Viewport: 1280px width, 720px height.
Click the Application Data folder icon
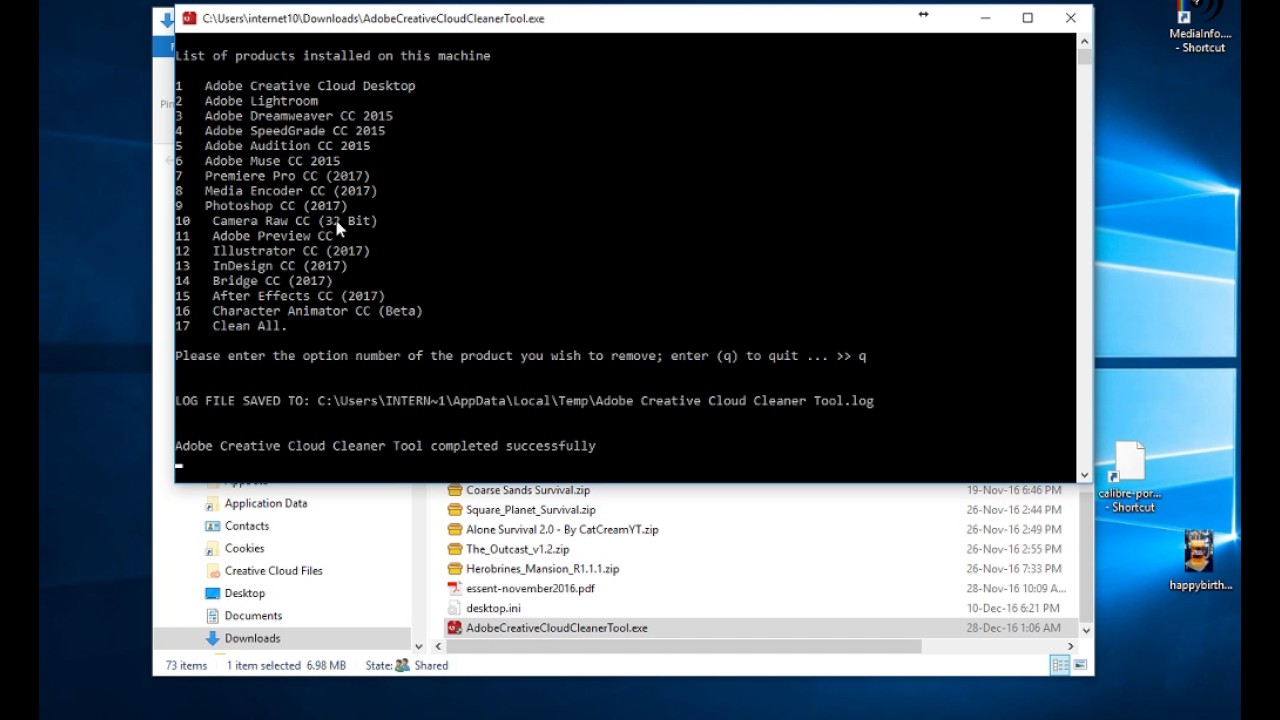(x=212, y=503)
